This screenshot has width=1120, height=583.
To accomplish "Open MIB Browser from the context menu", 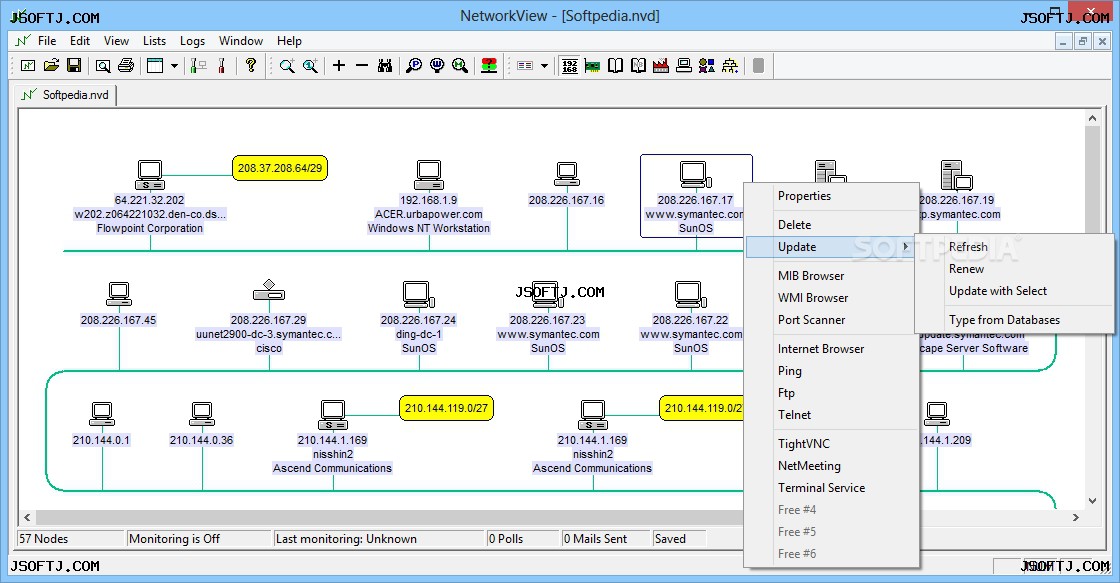I will pyautogui.click(x=831, y=275).
